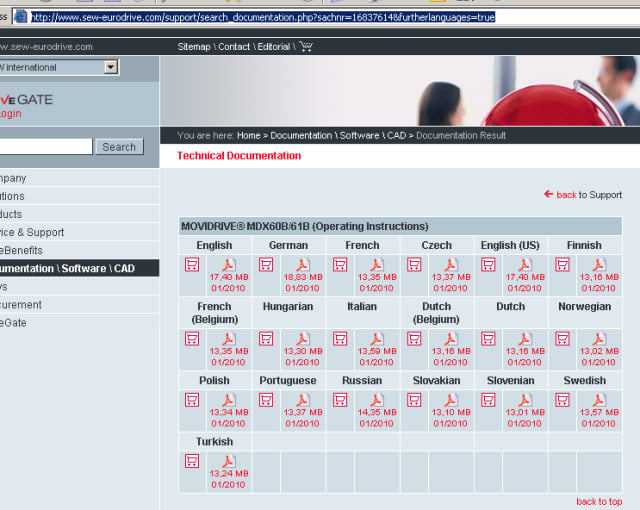Image resolution: width=640 pixels, height=510 pixels.
Task: Open the Slovenian PDF document
Action: point(525,400)
